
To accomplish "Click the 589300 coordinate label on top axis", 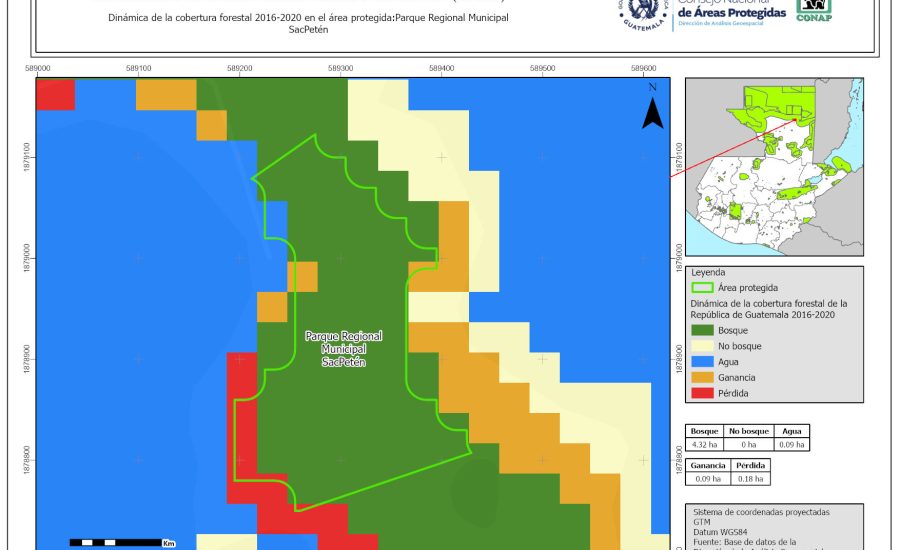I will (340, 68).
